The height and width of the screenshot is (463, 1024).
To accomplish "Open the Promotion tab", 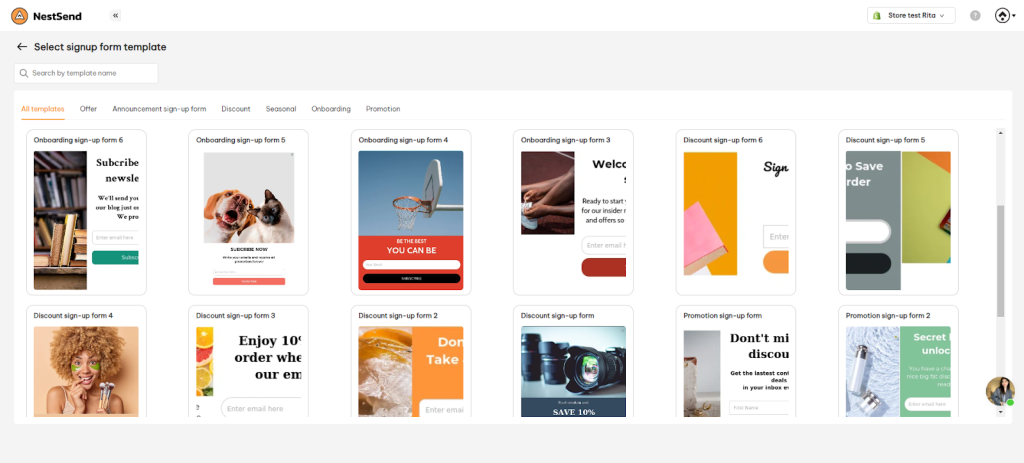I will 383,109.
